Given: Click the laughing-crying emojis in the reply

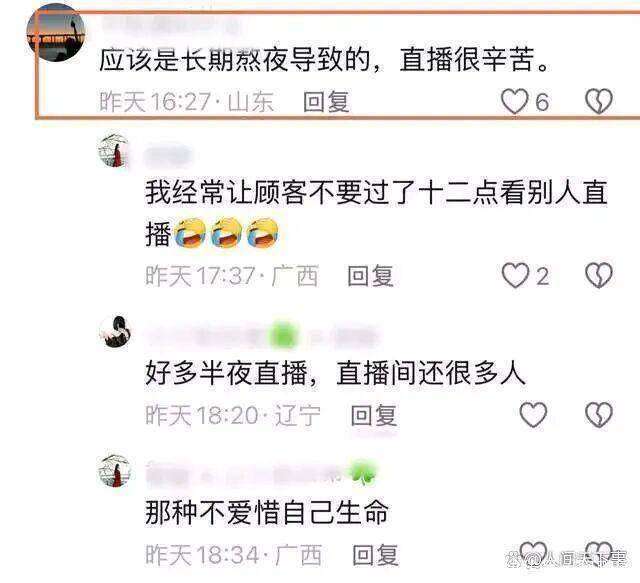Looking at the screenshot, I should pyautogui.click(x=226, y=233).
